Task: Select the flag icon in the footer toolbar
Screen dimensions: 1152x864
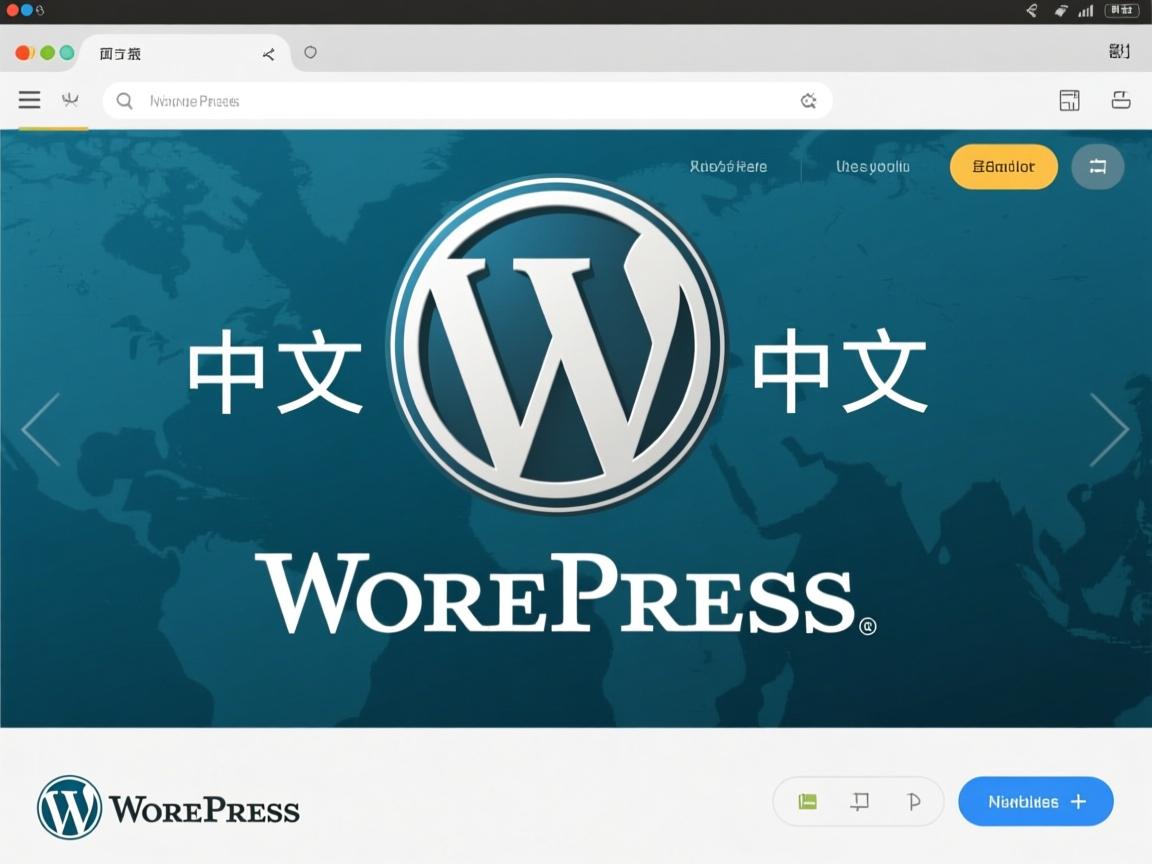Action: pos(913,801)
